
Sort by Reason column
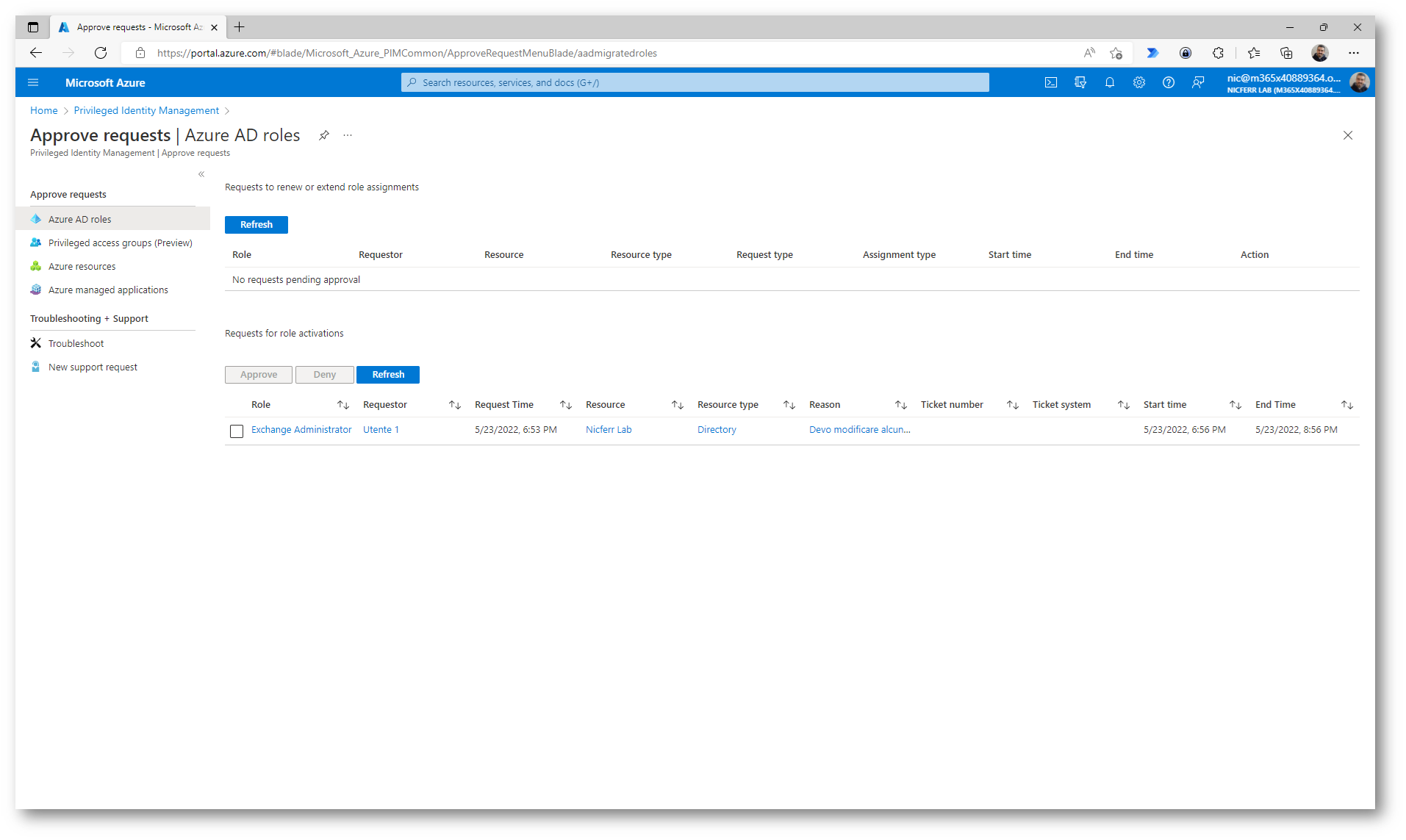coord(901,405)
